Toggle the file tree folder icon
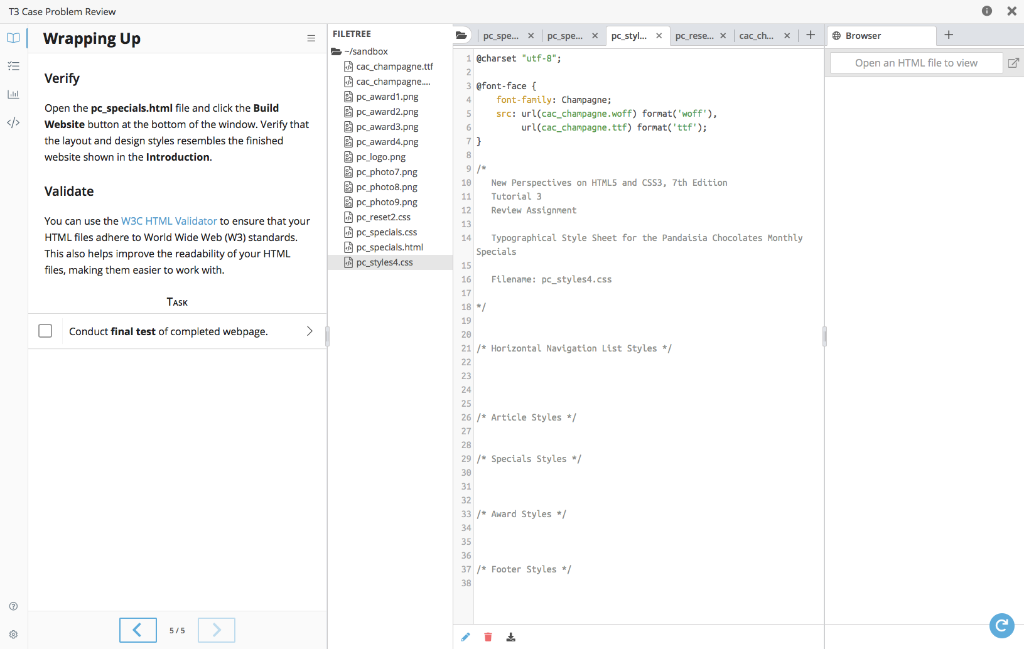The image size is (1024, 649). tap(461, 36)
